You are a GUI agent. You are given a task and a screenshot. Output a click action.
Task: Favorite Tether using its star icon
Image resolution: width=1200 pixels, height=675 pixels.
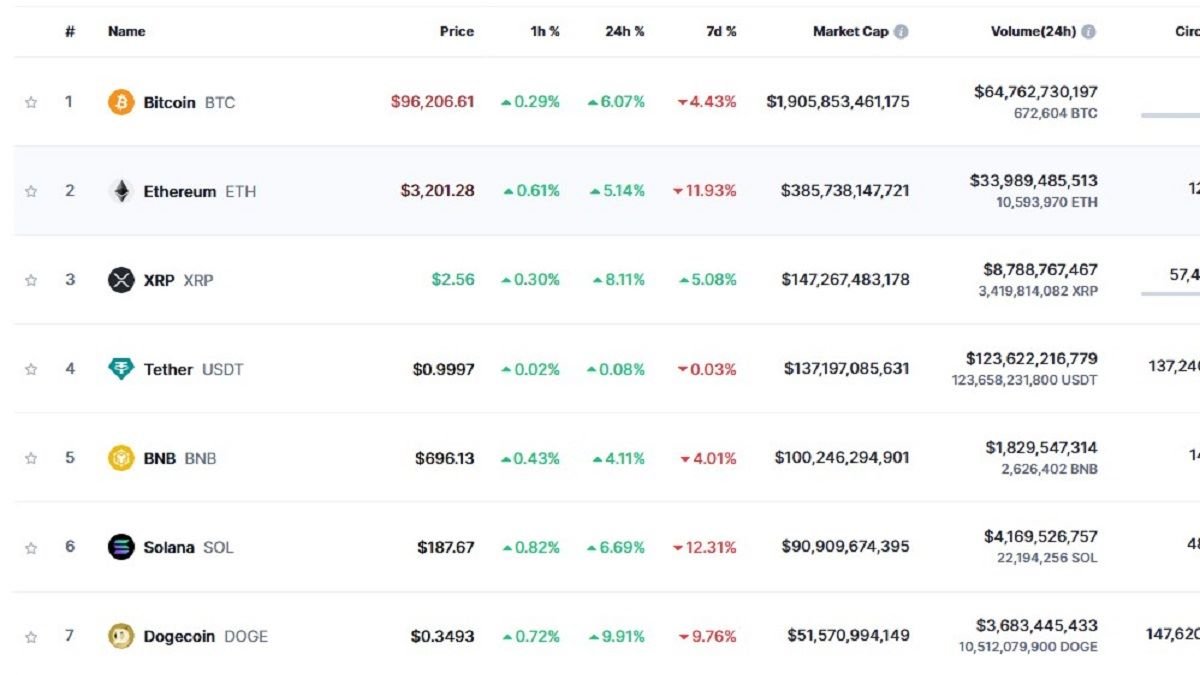(31, 369)
